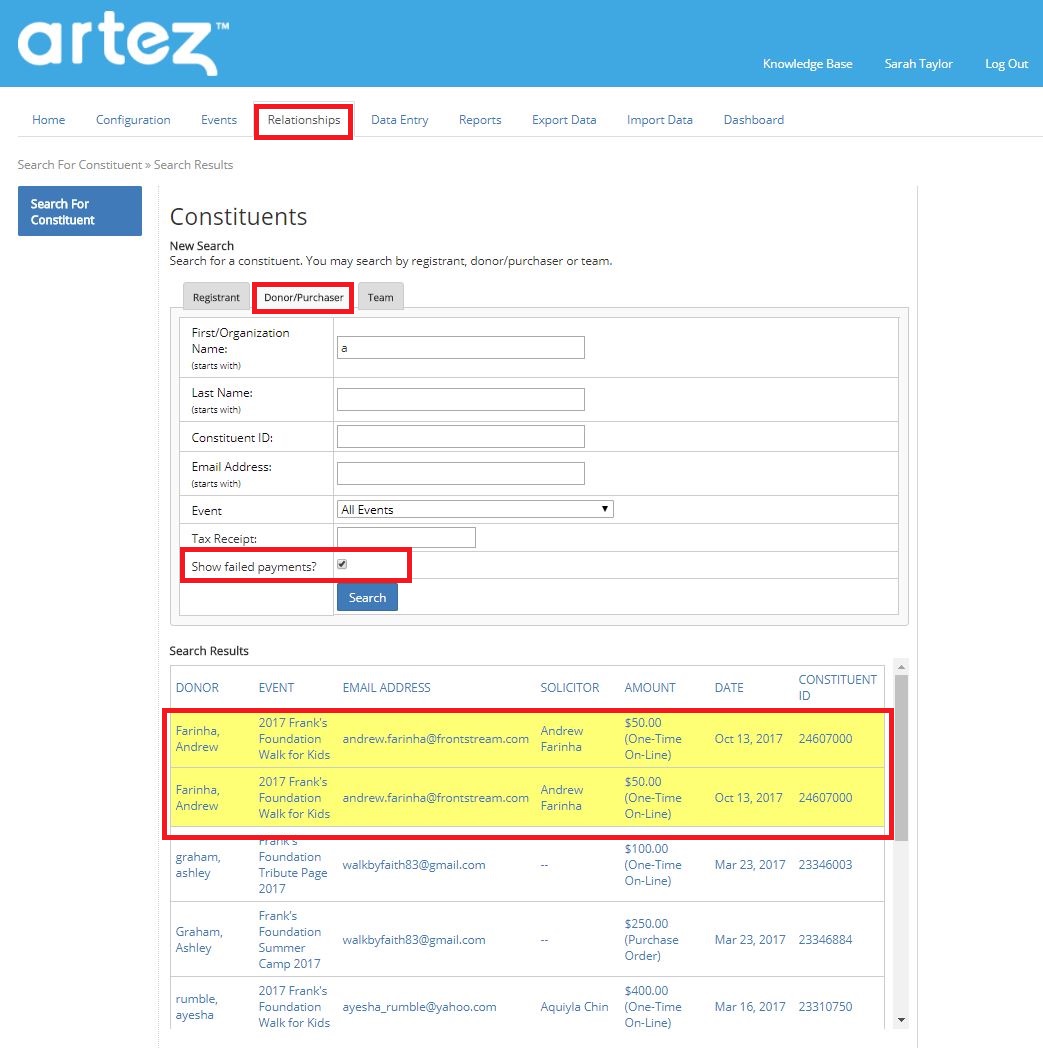Click the artez logo
This screenshot has width=1043, height=1048.
tap(124, 43)
